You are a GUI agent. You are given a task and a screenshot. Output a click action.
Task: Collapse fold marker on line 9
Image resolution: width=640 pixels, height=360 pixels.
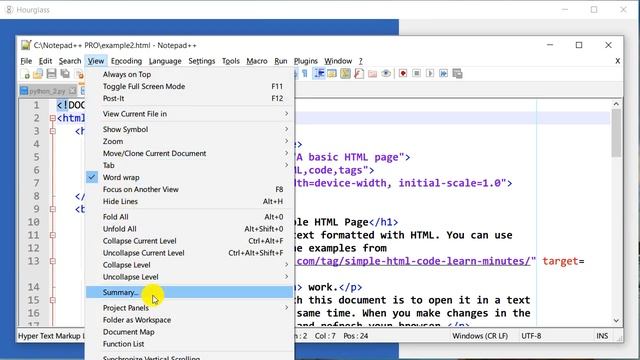click(53, 209)
